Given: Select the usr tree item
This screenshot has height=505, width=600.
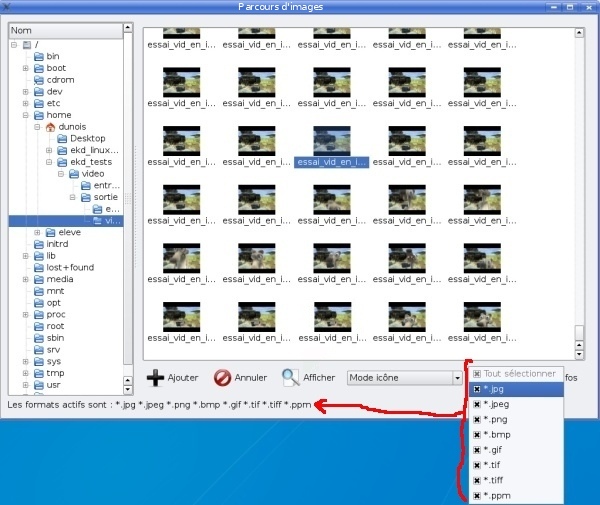Looking at the screenshot, I should pos(53,385).
